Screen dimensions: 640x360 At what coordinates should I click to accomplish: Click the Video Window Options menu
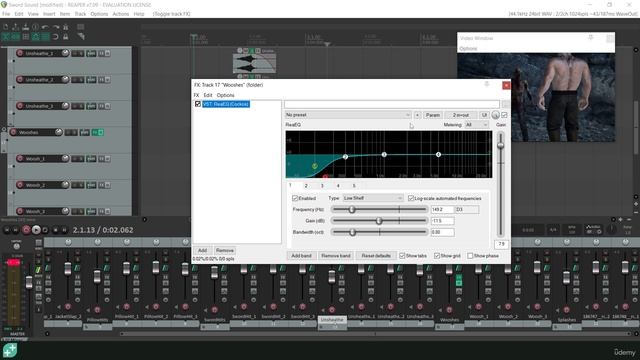[468, 49]
